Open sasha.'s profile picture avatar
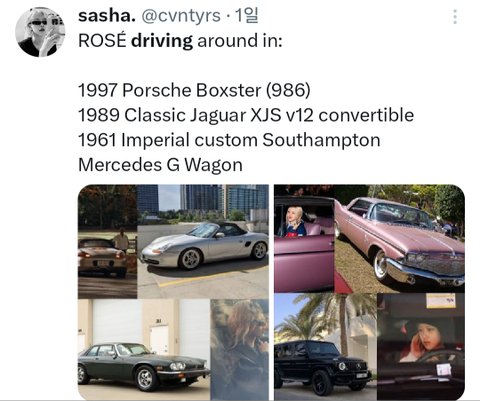Image resolution: width=480 pixels, height=401 pixels. [40, 32]
